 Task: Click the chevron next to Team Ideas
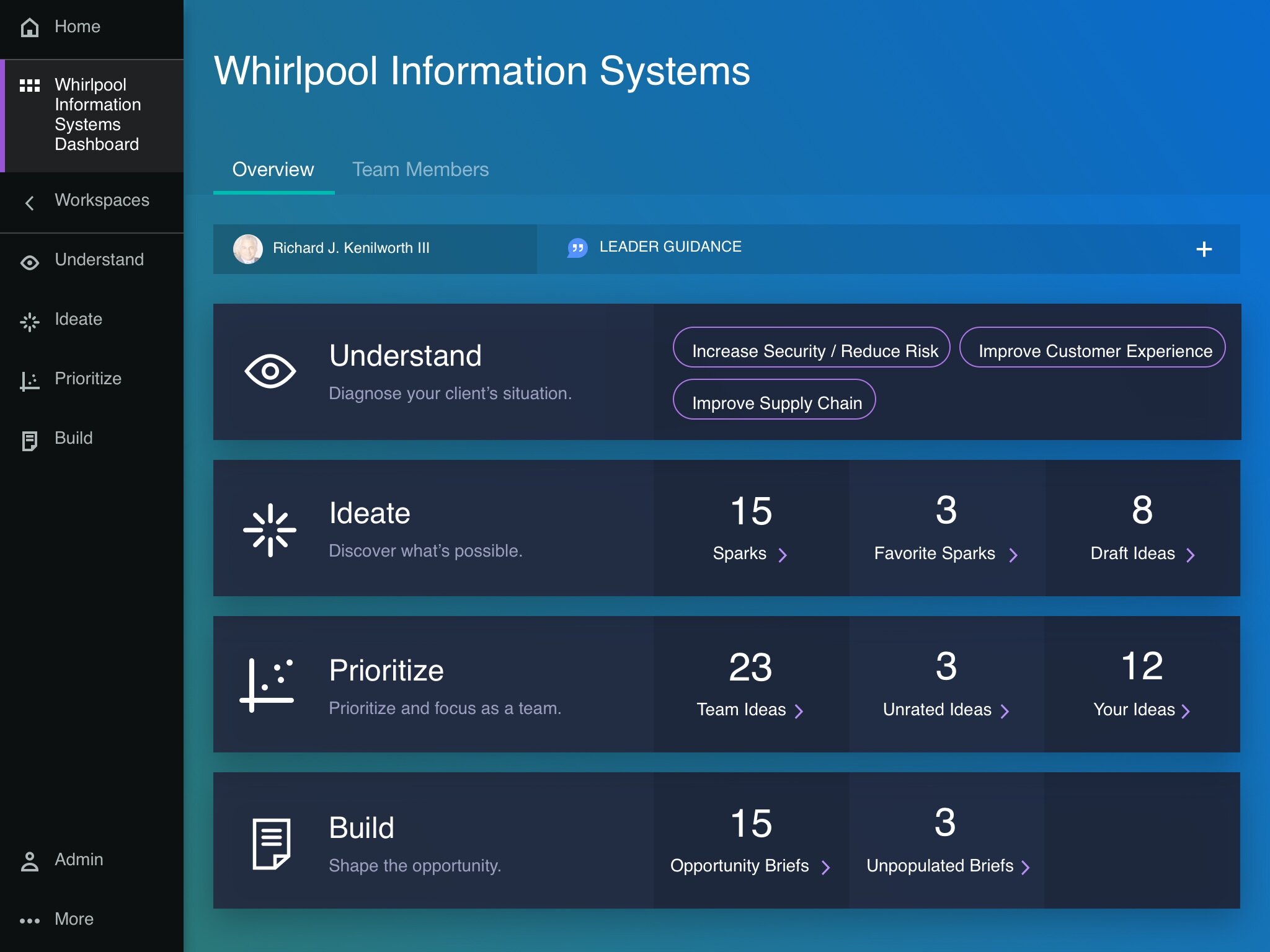(x=799, y=711)
